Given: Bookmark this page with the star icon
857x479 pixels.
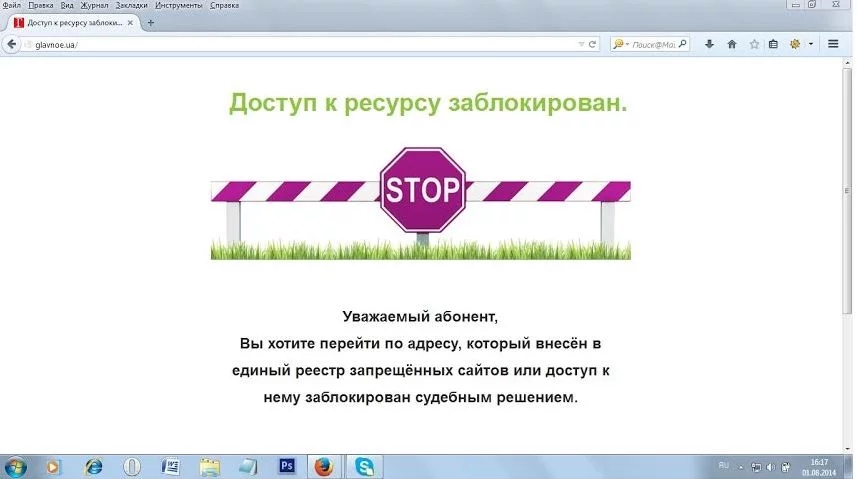Looking at the screenshot, I should 754,44.
